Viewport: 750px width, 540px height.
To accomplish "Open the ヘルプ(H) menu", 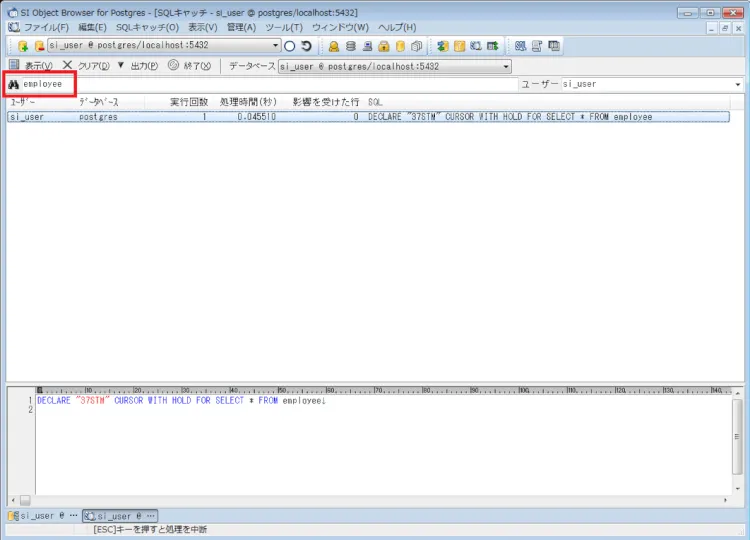I will pos(397,27).
